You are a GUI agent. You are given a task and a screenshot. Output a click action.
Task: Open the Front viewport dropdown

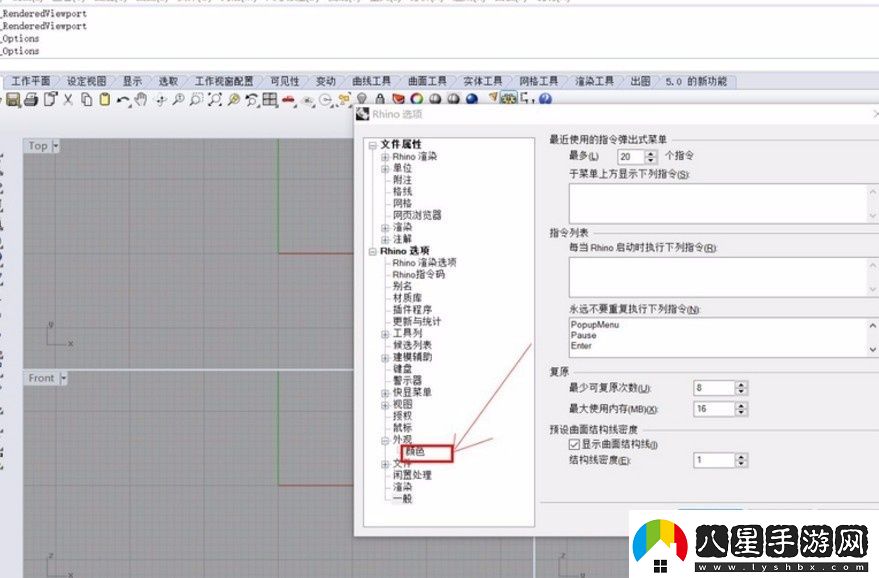(63, 378)
